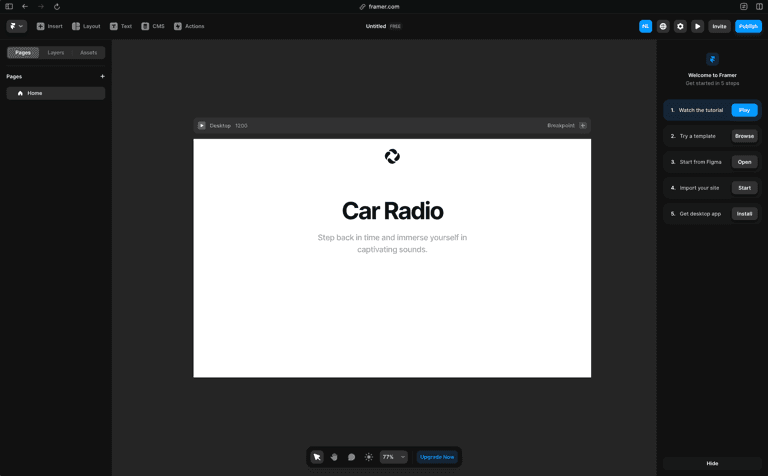
Task: Click the framer.com address bar
Action: [380, 6]
